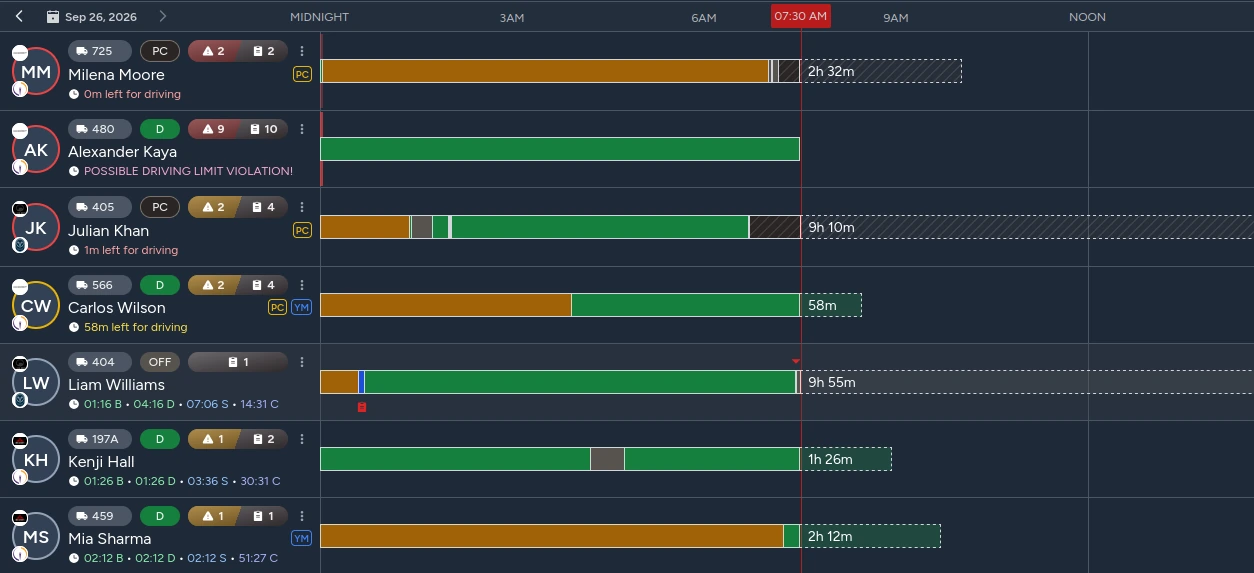The width and height of the screenshot is (1254, 573).
Task: Open Julian Khan's avatar JK
Action: point(36,228)
